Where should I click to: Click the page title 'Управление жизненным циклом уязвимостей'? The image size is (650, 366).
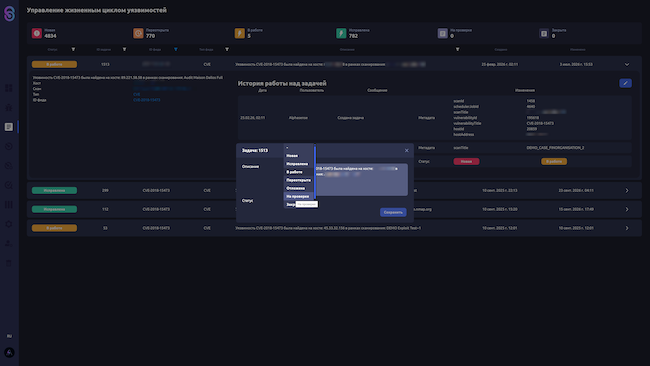pos(97,10)
